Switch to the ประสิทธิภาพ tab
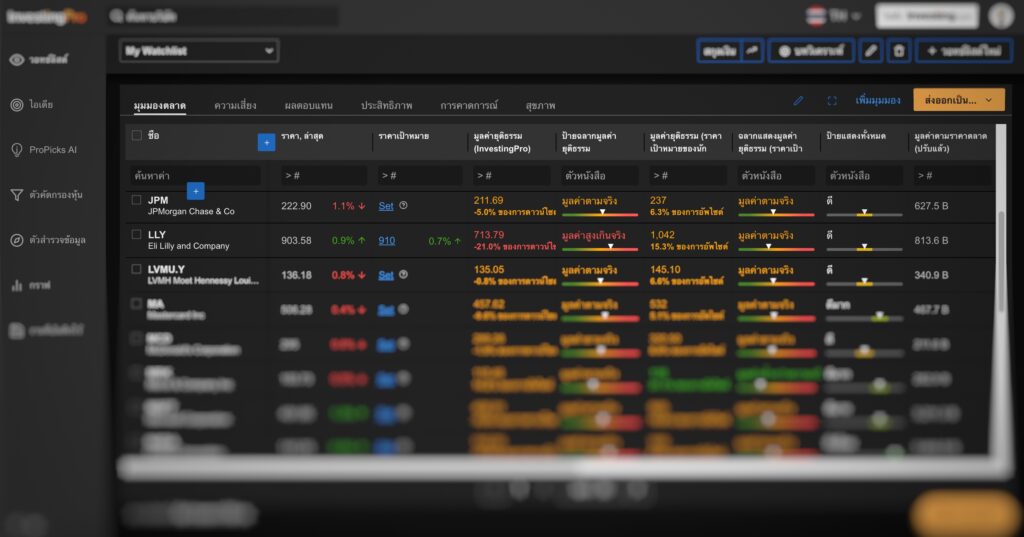Image resolution: width=1024 pixels, height=537 pixels. point(387,105)
